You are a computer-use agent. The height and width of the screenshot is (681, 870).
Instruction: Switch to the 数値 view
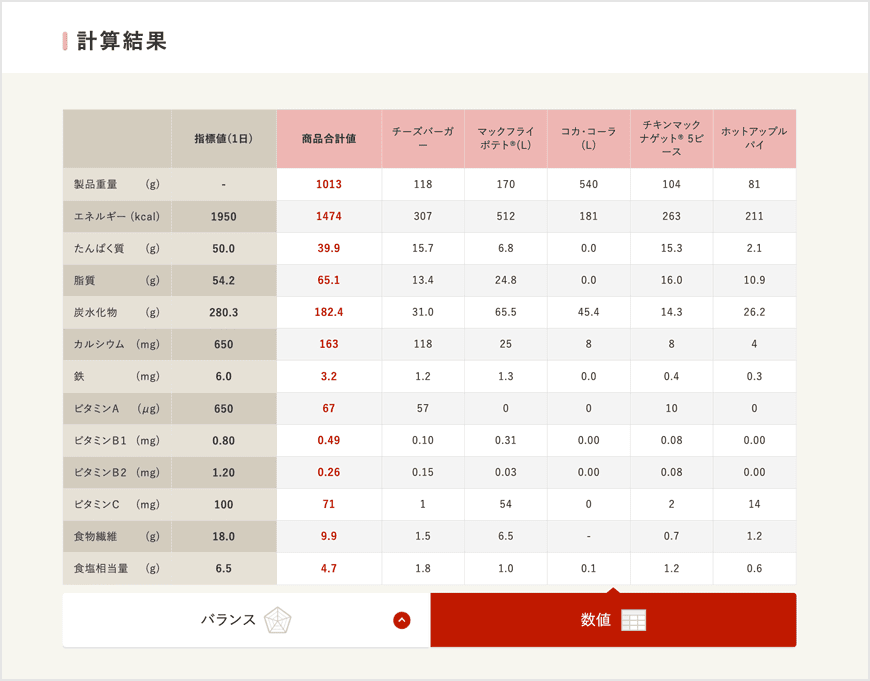(x=595, y=619)
